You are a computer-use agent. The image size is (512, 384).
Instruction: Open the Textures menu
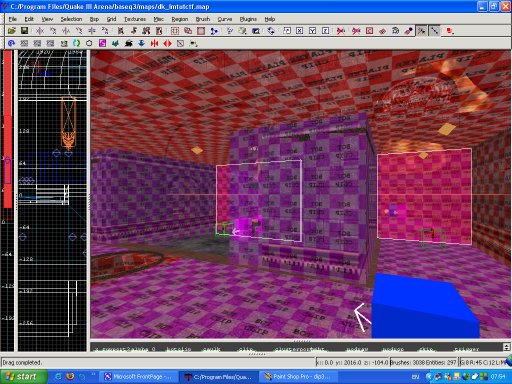(135, 19)
